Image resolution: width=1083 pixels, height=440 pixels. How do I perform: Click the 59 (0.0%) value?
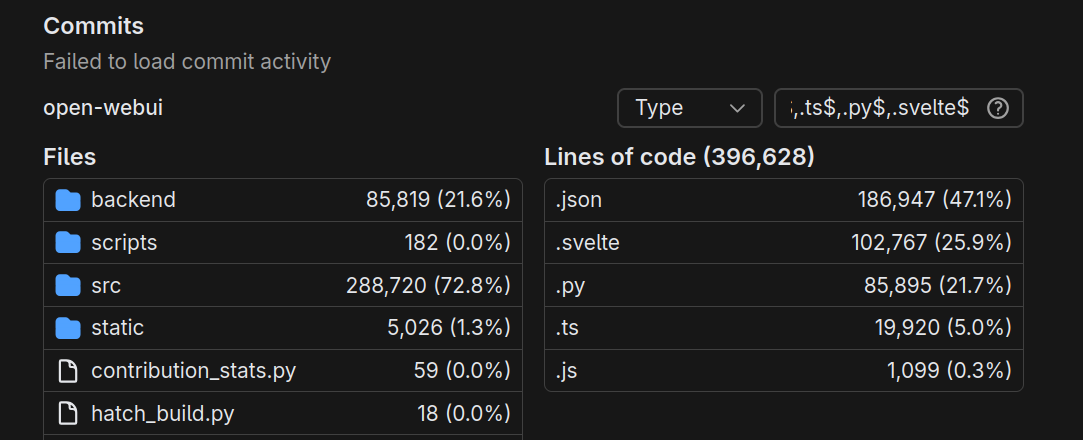click(x=462, y=371)
